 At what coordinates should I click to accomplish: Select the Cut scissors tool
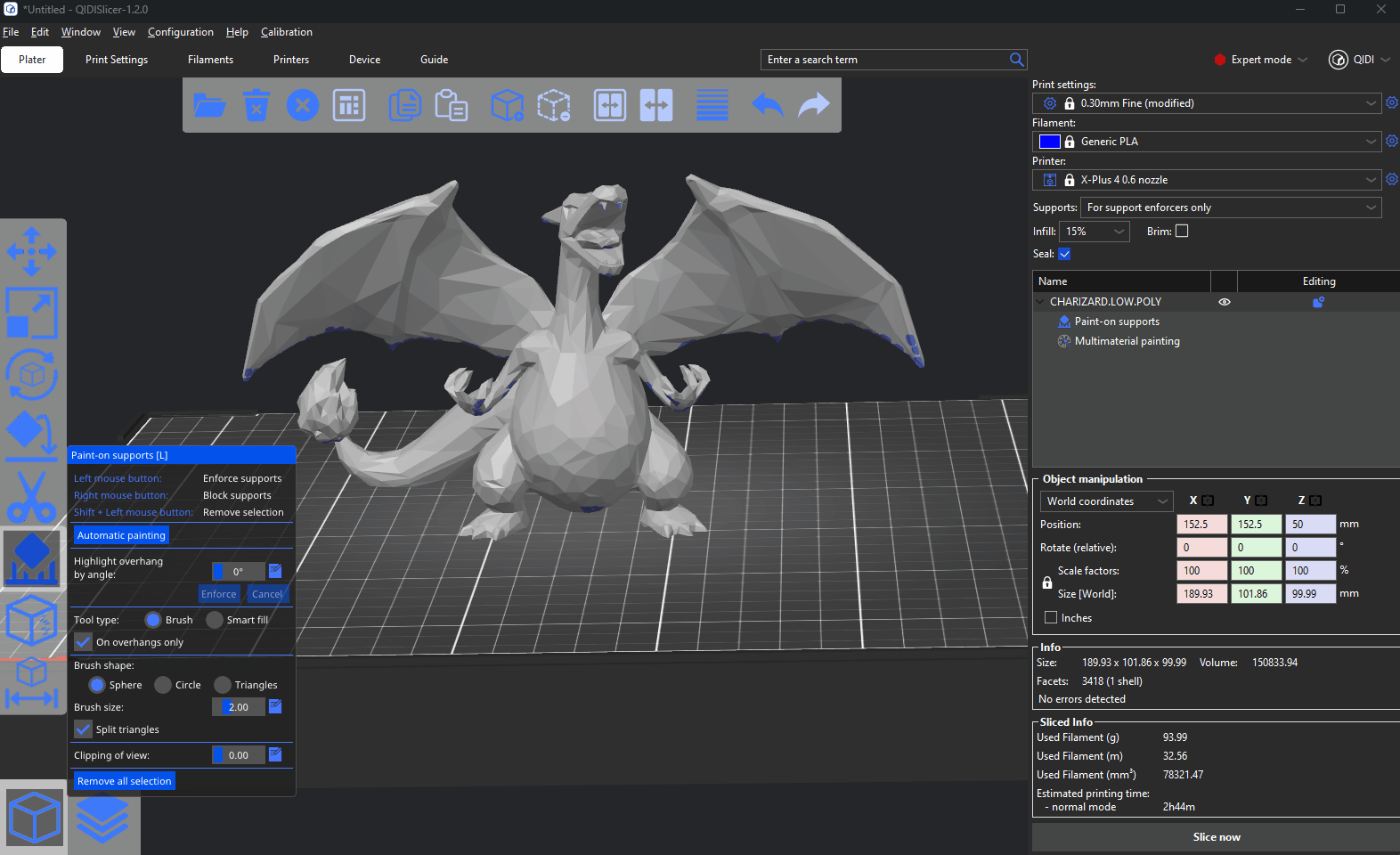click(x=32, y=497)
